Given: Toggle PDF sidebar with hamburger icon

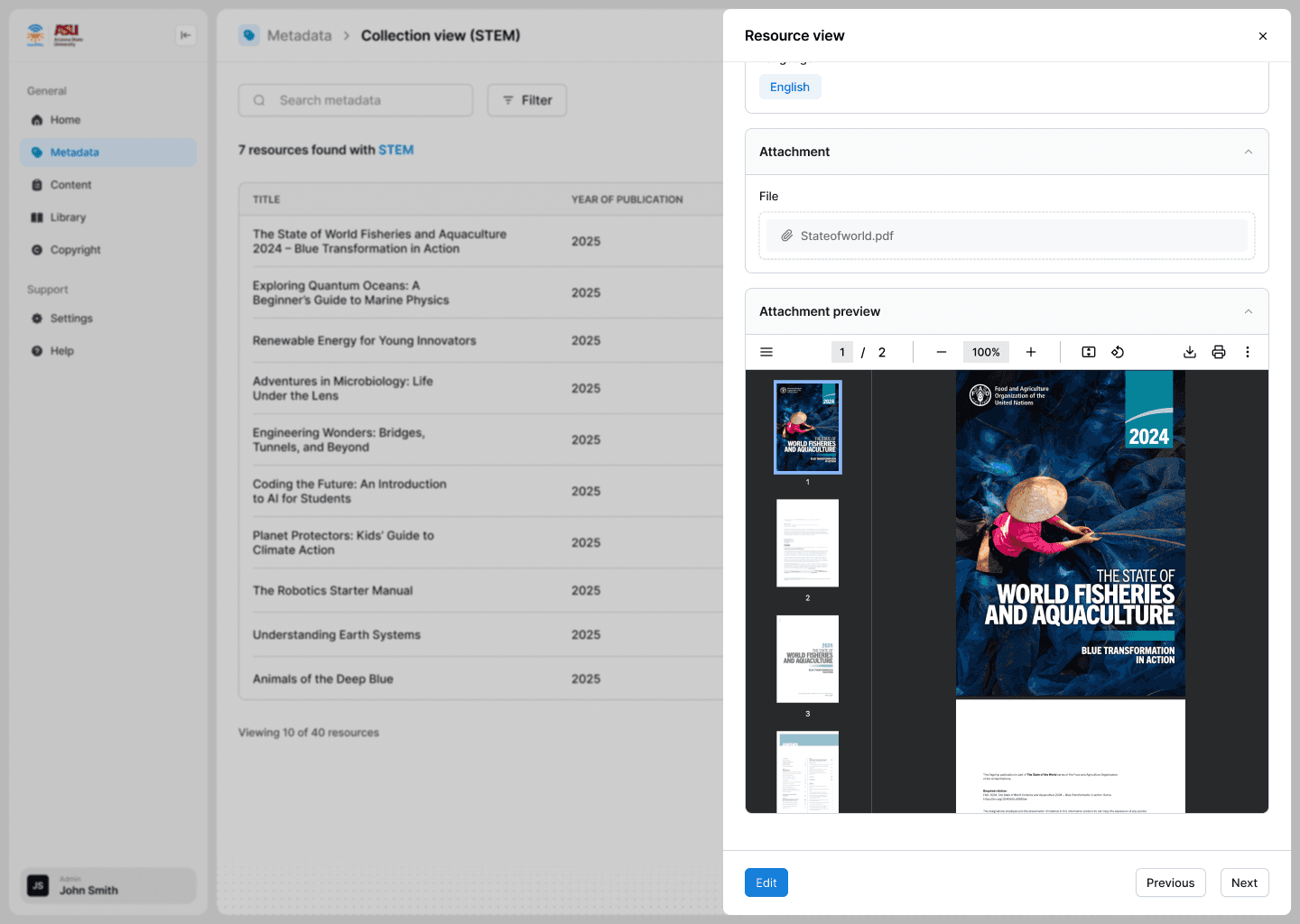Looking at the screenshot, I should (x=766, y=352).
